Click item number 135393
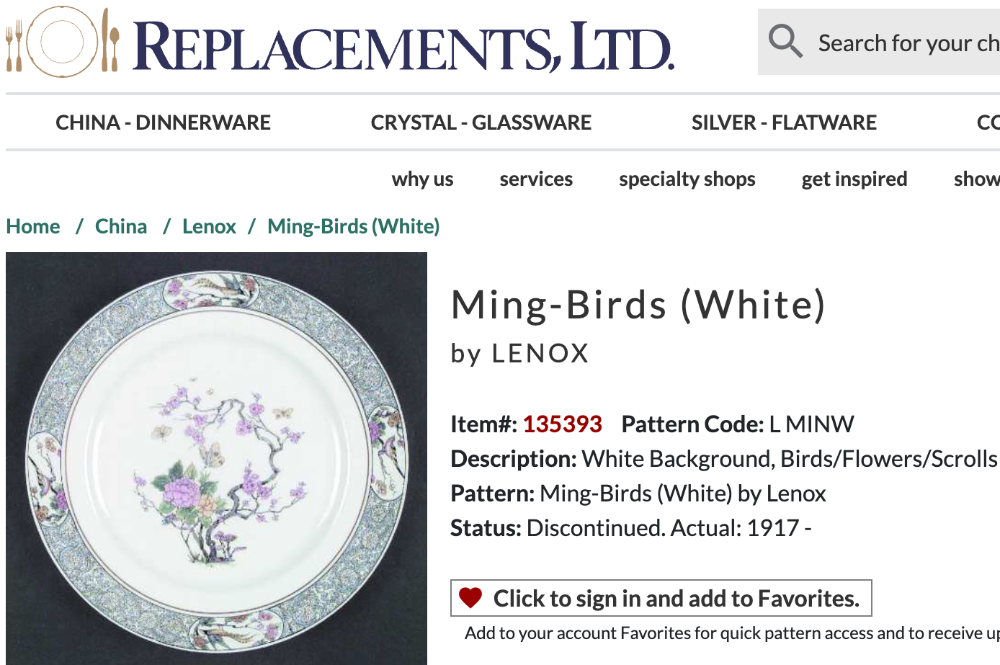This screenshot has width=1000, height=665. point(562,424)
